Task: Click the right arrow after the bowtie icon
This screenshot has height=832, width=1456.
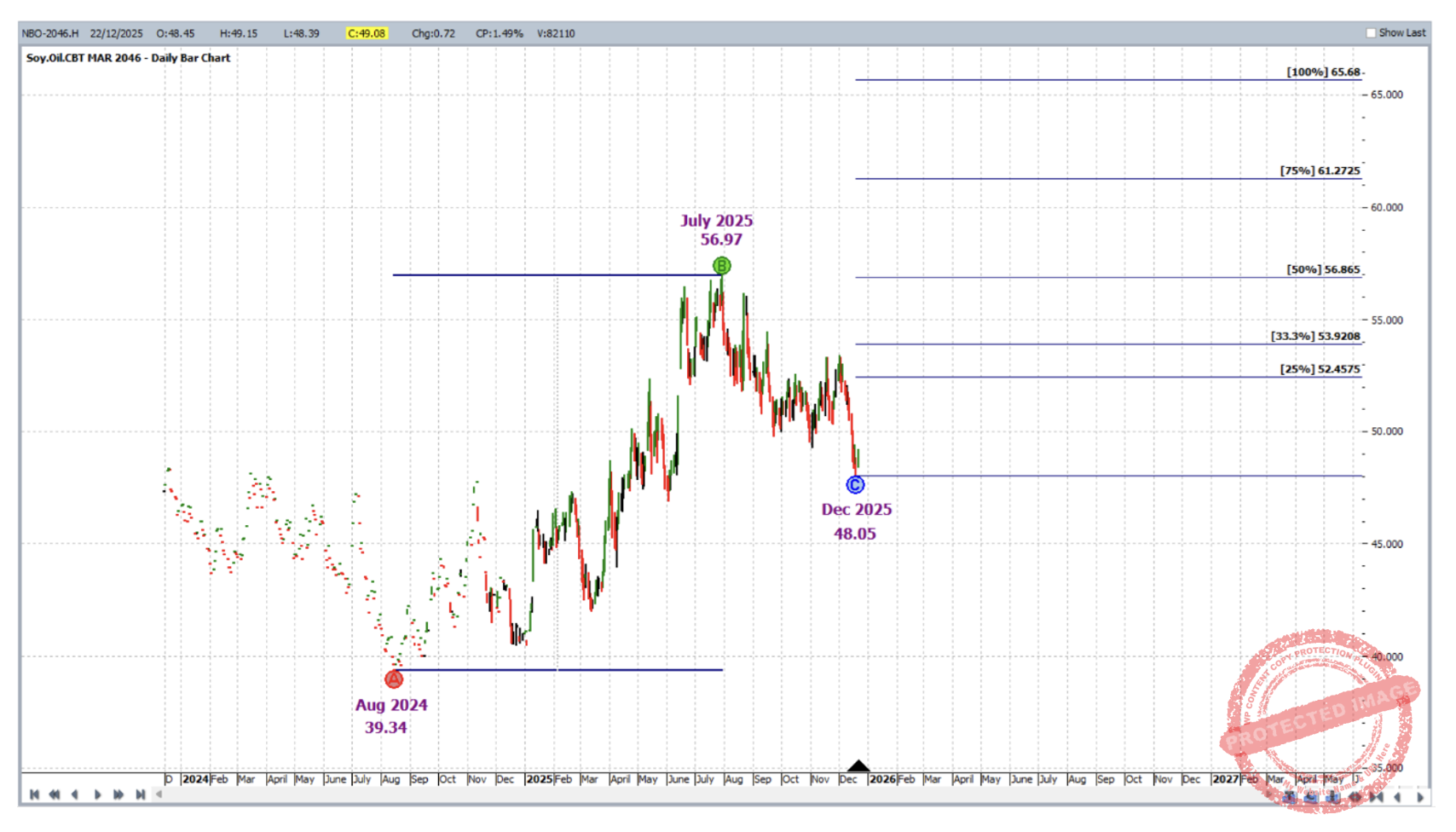Action: (x=1420, y=797)
